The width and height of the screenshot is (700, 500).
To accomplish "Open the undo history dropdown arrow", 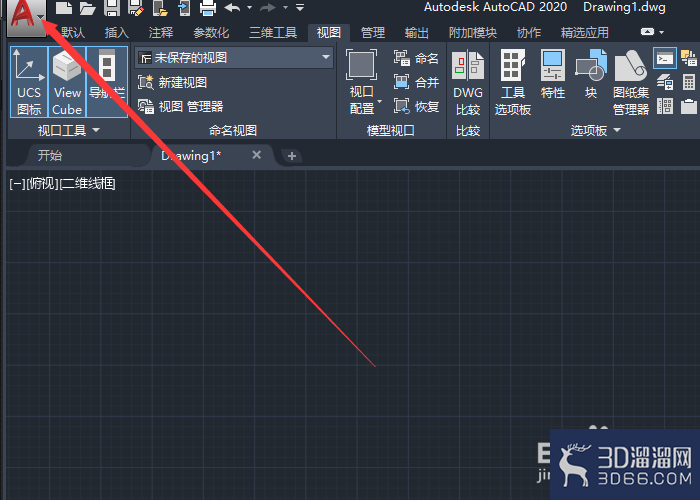I will point(250,8).
